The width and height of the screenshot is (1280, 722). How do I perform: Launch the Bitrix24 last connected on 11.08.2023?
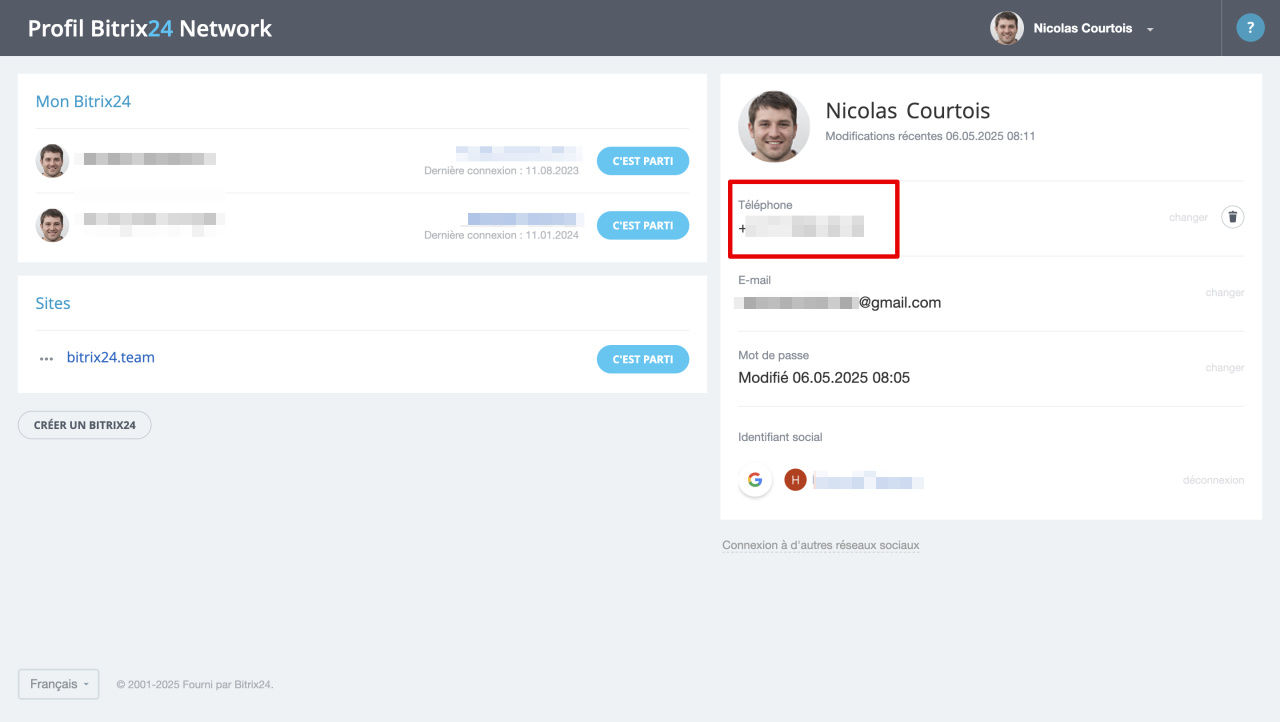(643, 161)
